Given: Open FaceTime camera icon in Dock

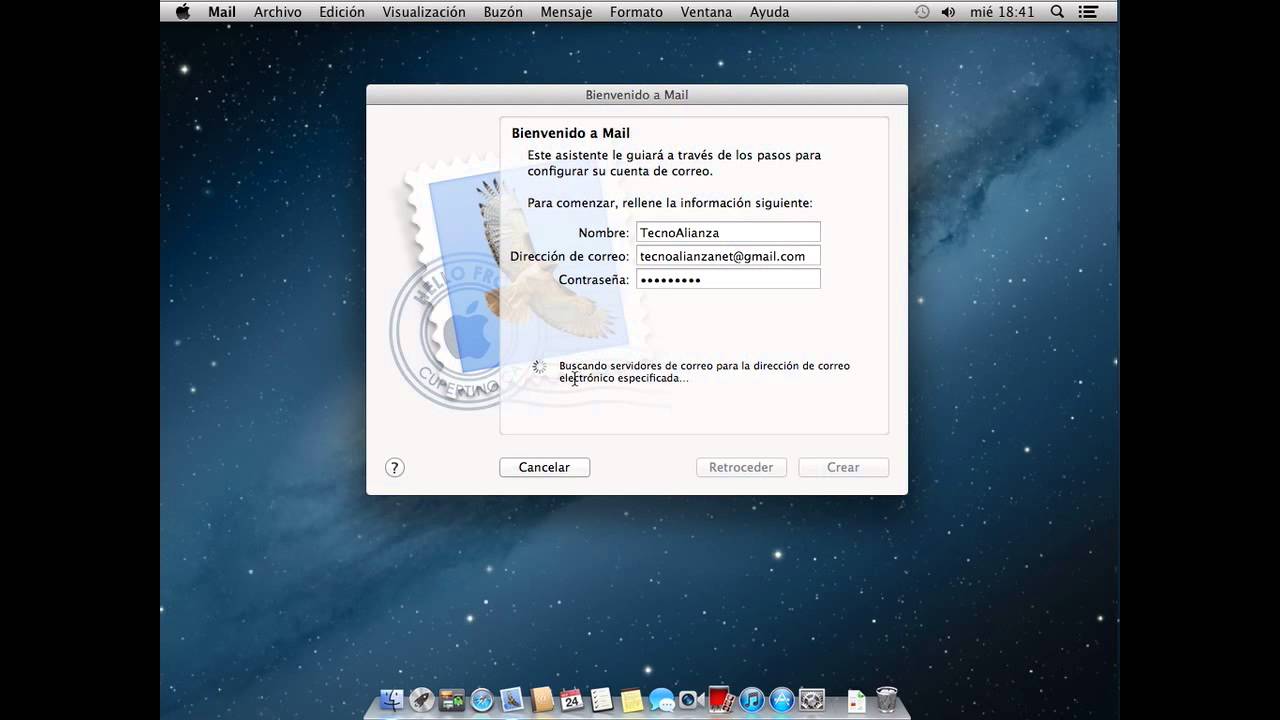Looking at the screenshot, I should click(x=691, y=700).
